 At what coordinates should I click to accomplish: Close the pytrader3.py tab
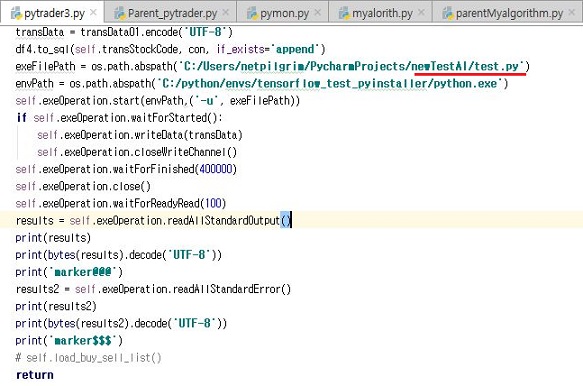click(x=93, y=13)
